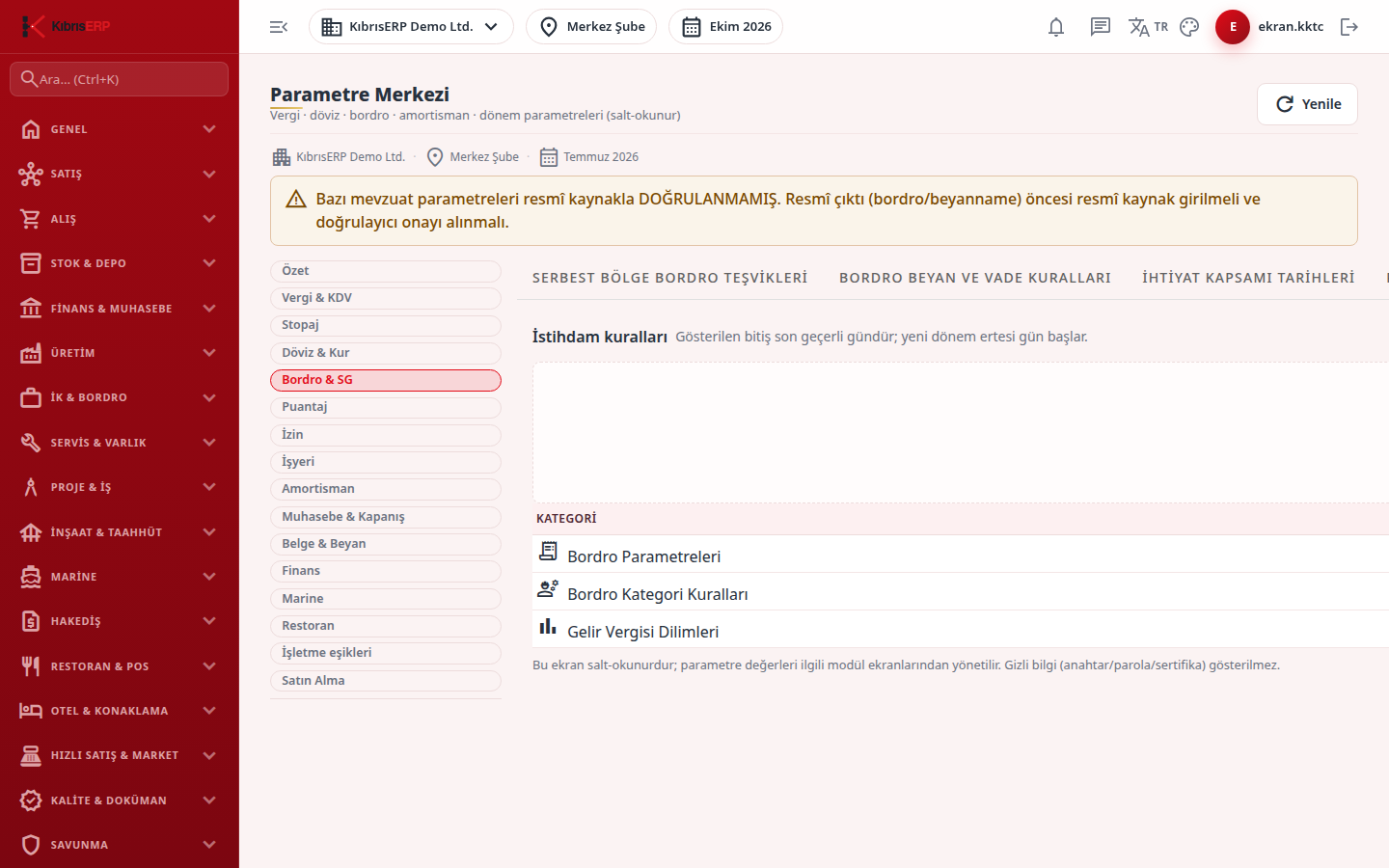
Task: Open notifications bell icon
Action: 1056,27
